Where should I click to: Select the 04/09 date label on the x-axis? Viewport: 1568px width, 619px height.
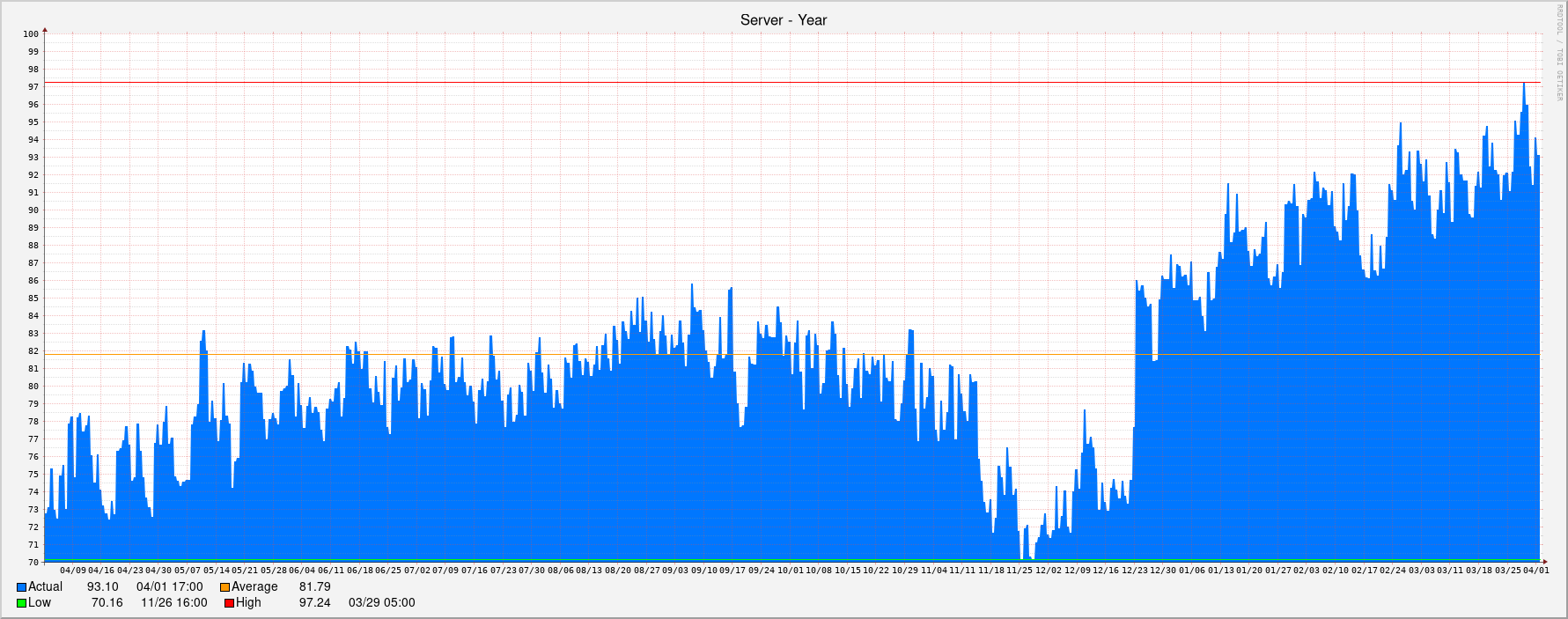coord(73,571)
